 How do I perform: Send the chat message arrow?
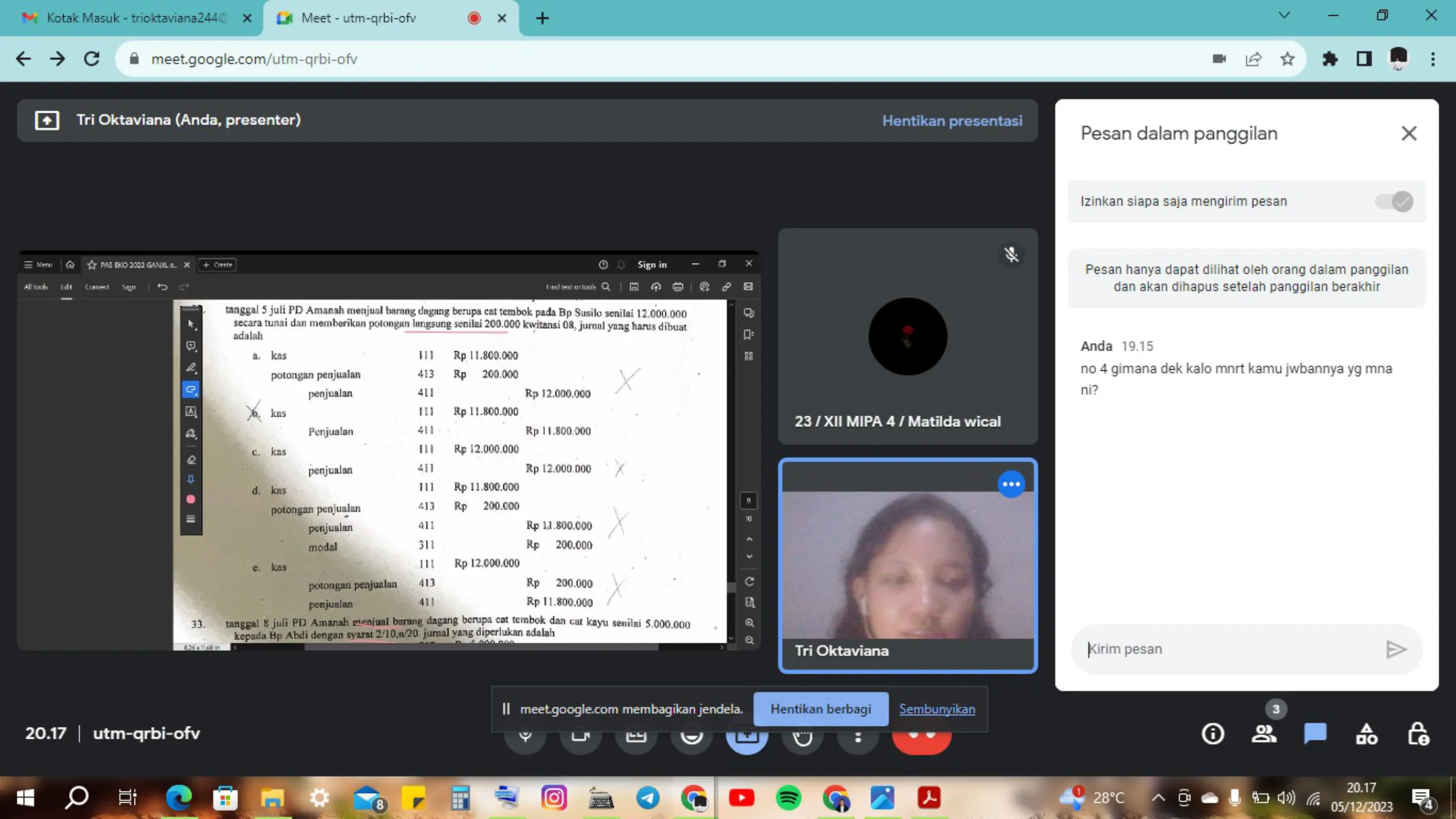[x=1395, y=650]
